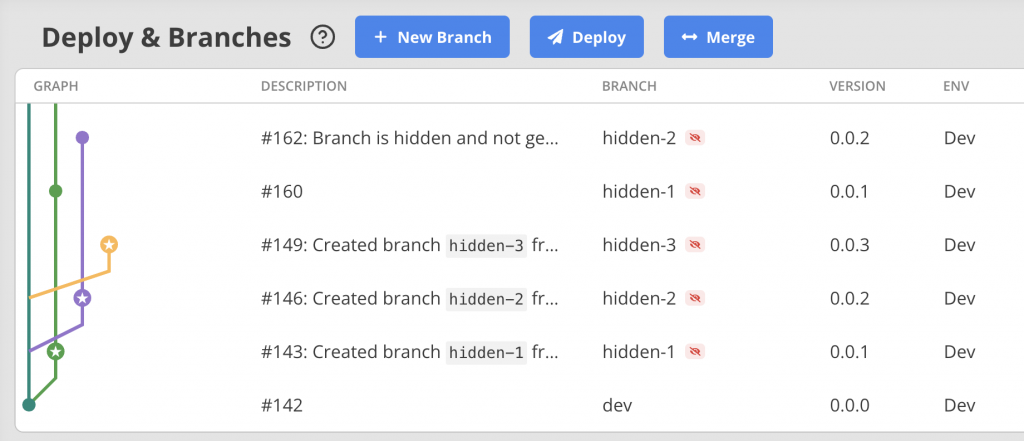This screenshot has height=441, width=1024.
Task: Toggle hidden icon beside hidden-3 branch
Action: tap(696, 245)
